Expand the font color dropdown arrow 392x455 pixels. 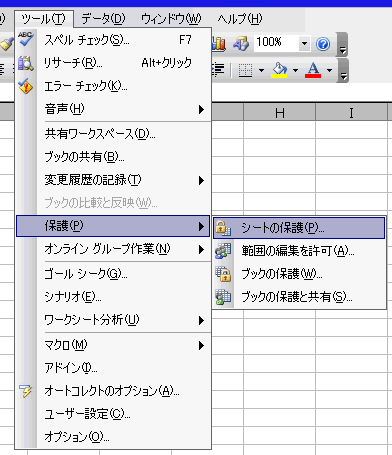coord(329,70)
